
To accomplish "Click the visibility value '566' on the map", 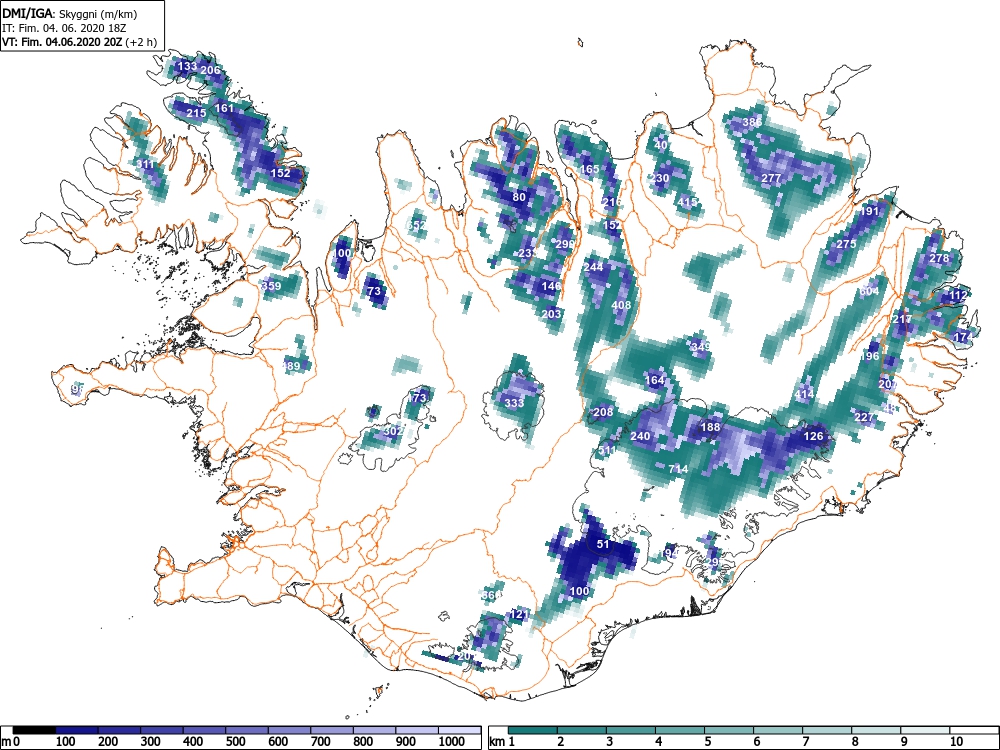I will coord(492,595).
